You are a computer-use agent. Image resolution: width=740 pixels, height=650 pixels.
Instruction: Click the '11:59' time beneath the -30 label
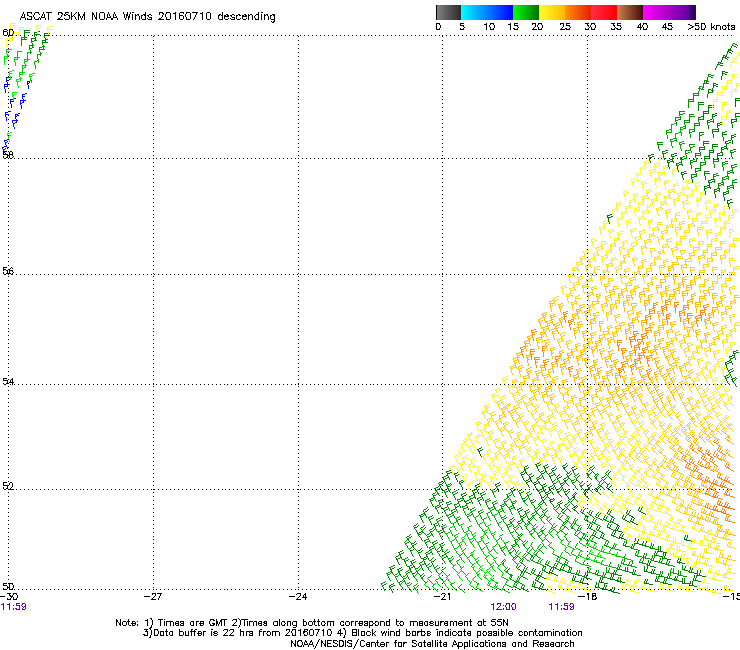click(x=14, y=607)
